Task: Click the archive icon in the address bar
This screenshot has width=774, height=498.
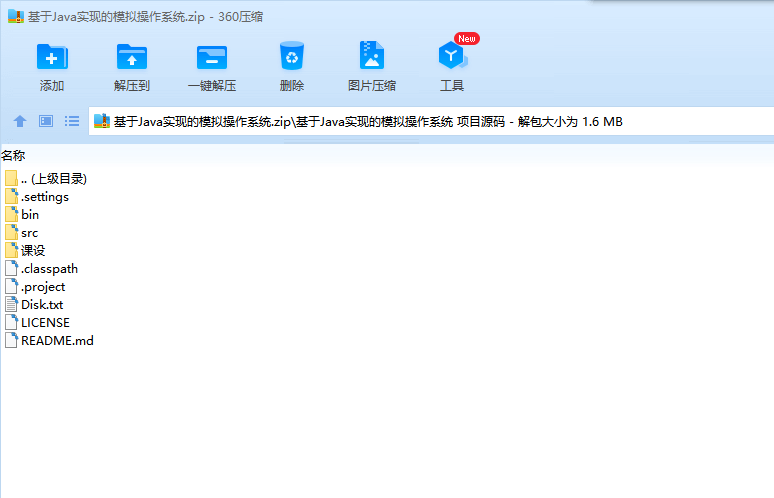Action: [102, 121]
